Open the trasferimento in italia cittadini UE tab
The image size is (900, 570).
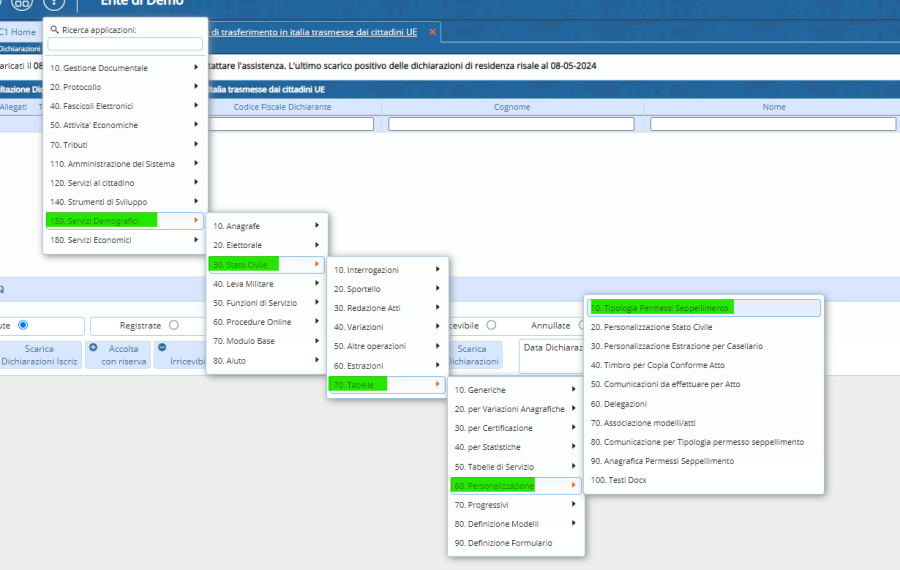click(314, 32)
